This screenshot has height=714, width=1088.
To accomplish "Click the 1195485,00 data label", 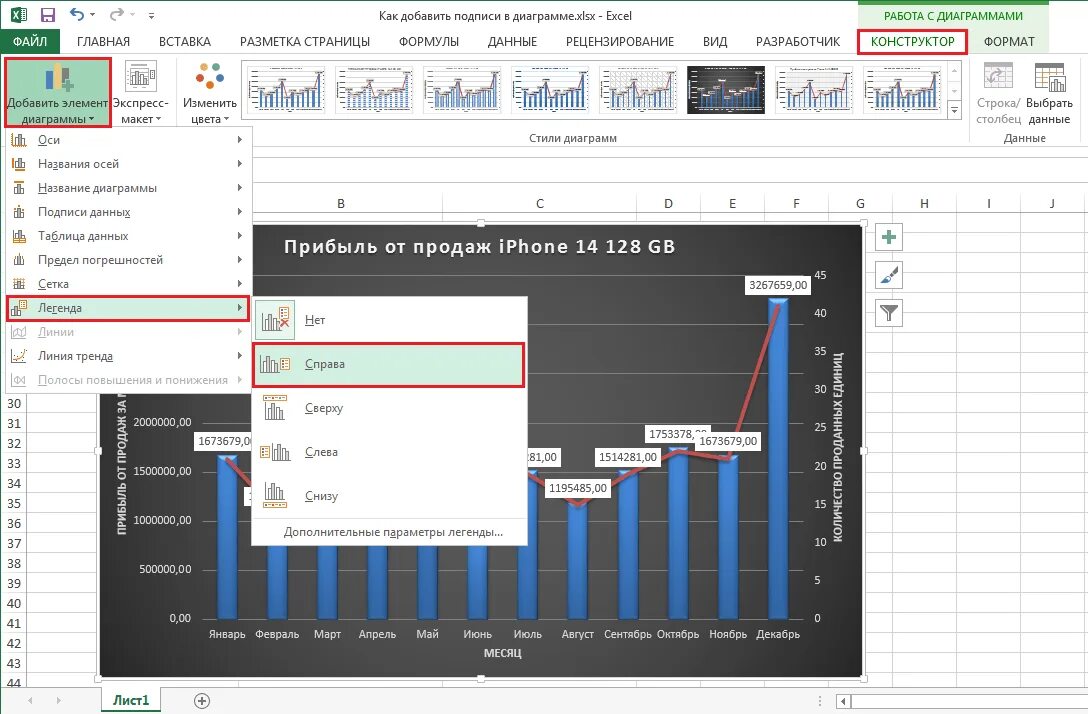I will click(578, 488).
